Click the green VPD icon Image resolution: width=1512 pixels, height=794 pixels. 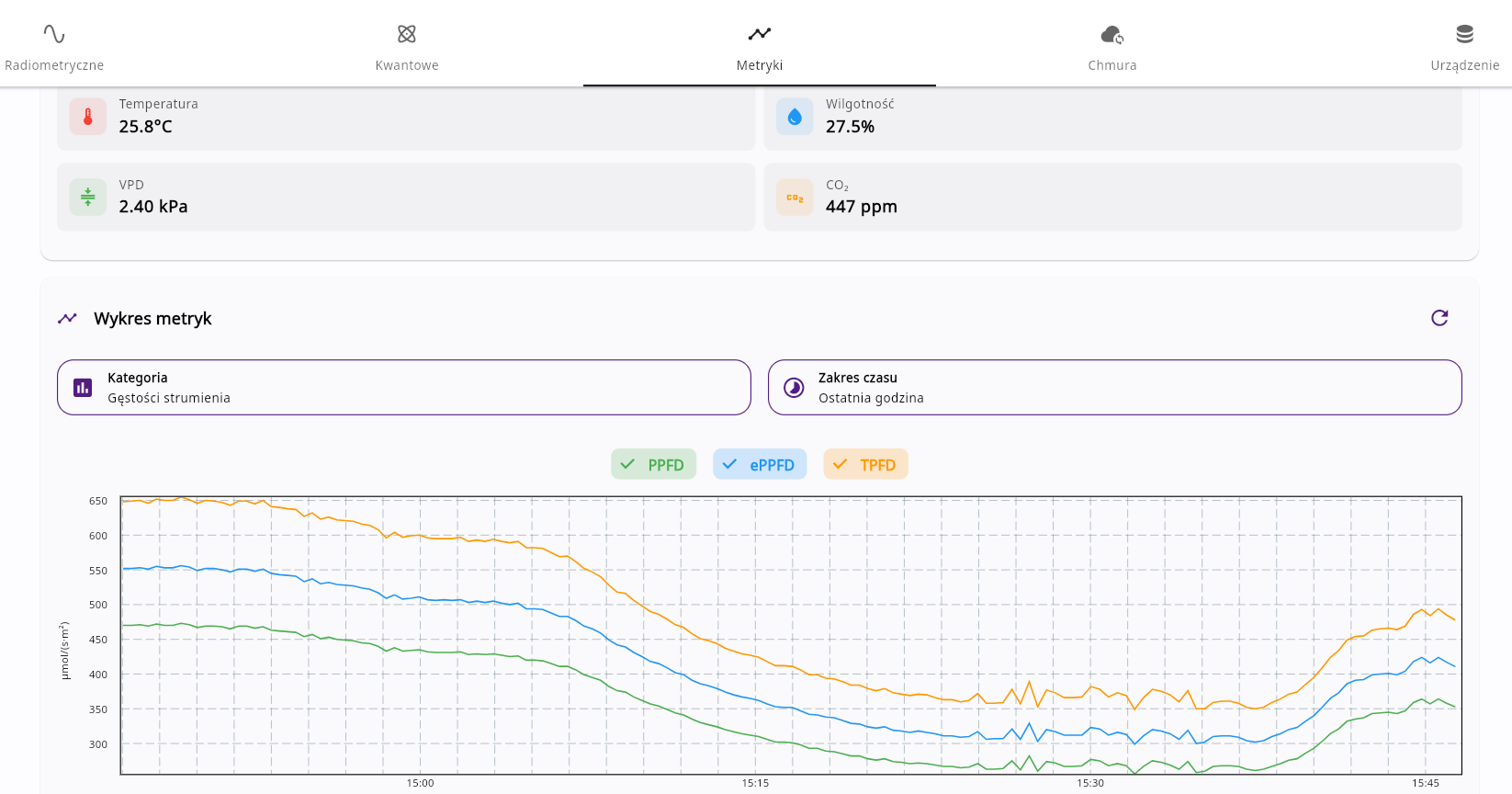[x=88, y=198]
